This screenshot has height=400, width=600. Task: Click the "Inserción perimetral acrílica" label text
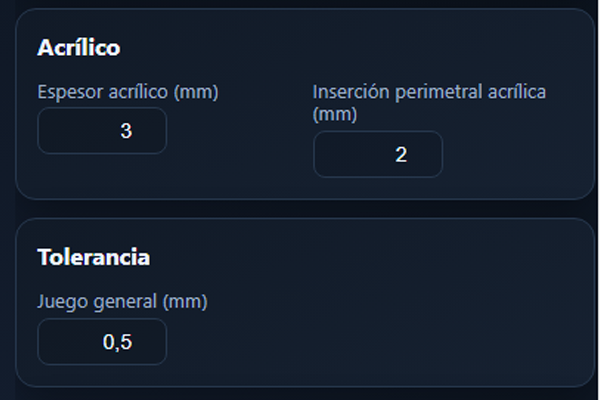tap(429, 92)
